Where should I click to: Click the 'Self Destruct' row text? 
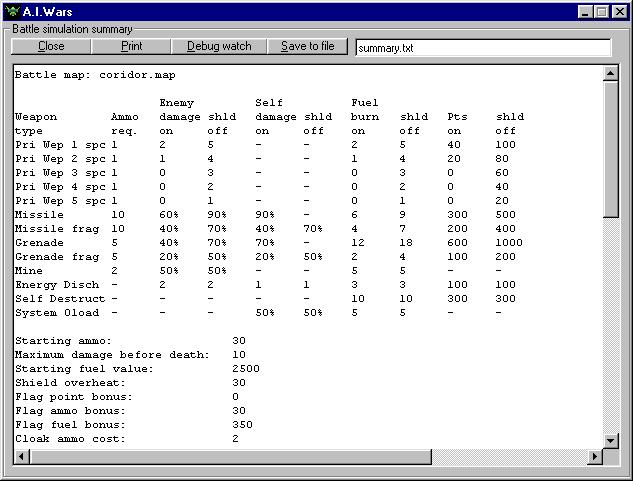(x=60, y=299)
